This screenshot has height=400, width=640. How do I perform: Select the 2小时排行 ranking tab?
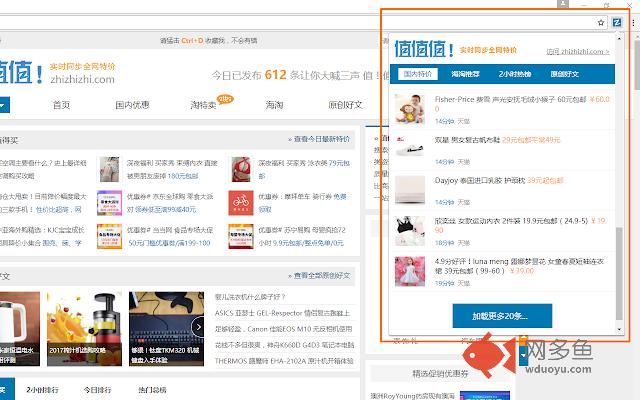(x=42, y=390)
